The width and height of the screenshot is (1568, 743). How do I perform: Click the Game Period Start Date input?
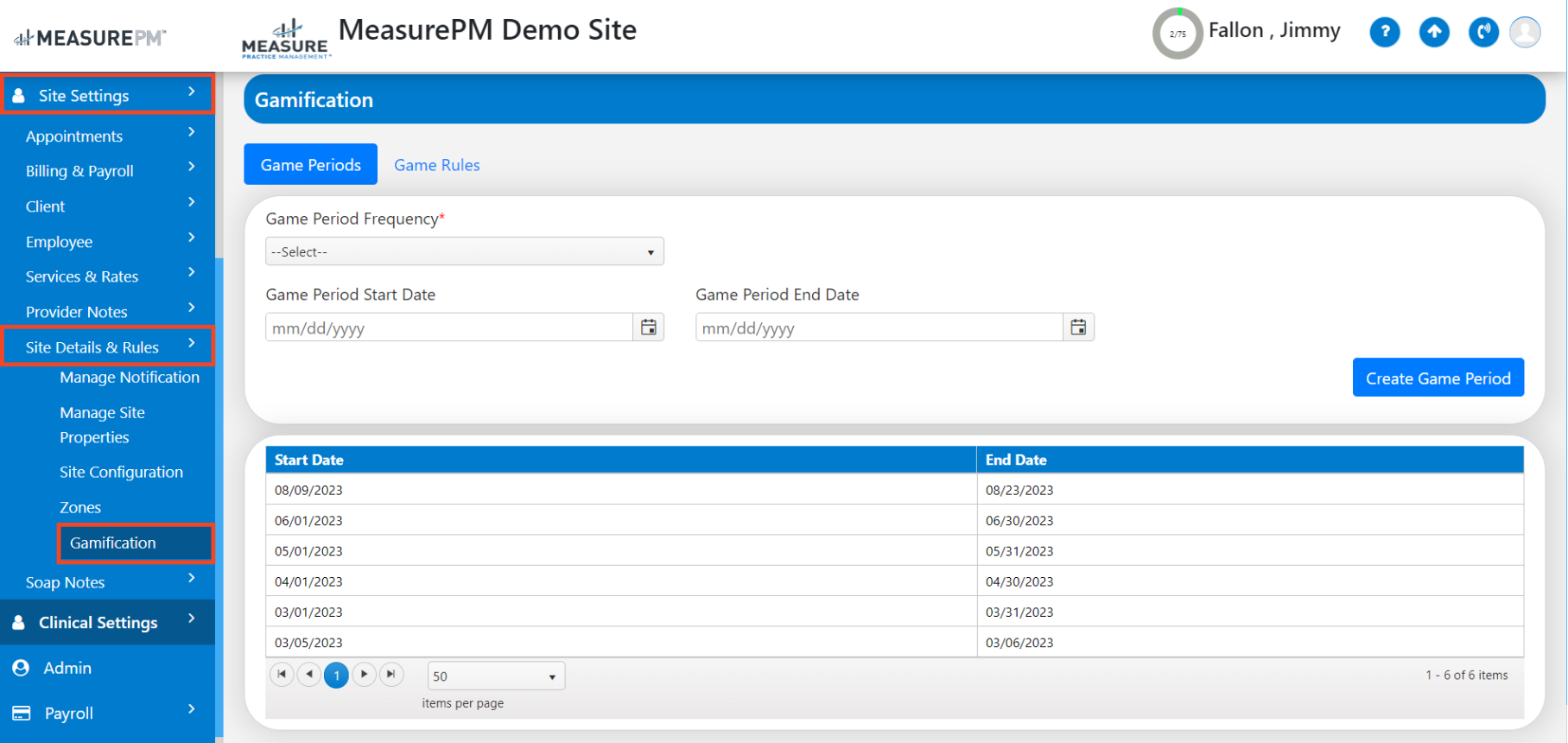[449, 327]
